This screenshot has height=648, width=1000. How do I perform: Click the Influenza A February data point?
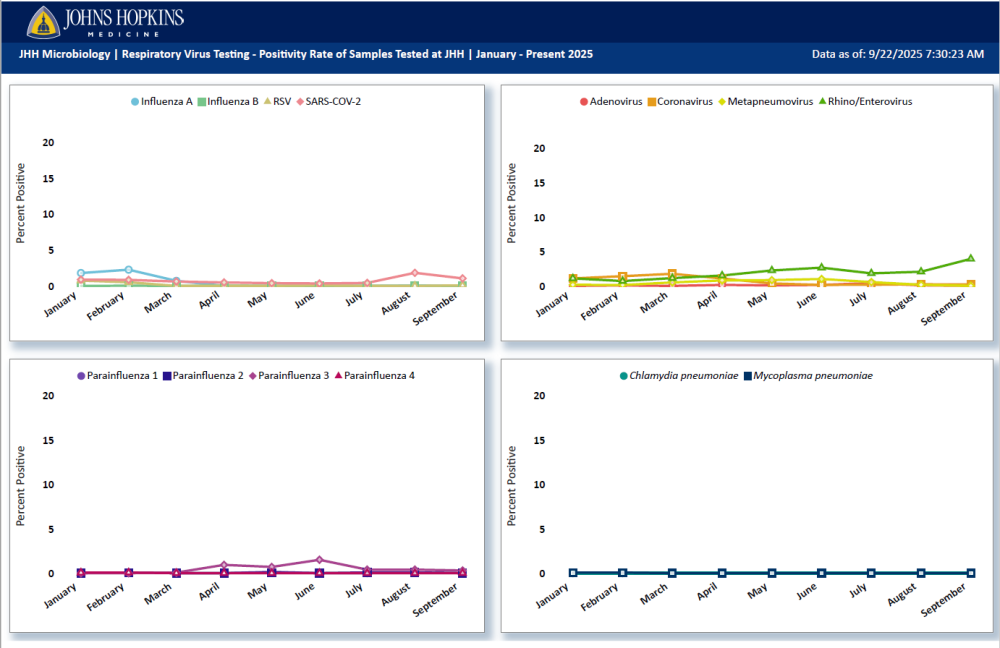(129, 269)
